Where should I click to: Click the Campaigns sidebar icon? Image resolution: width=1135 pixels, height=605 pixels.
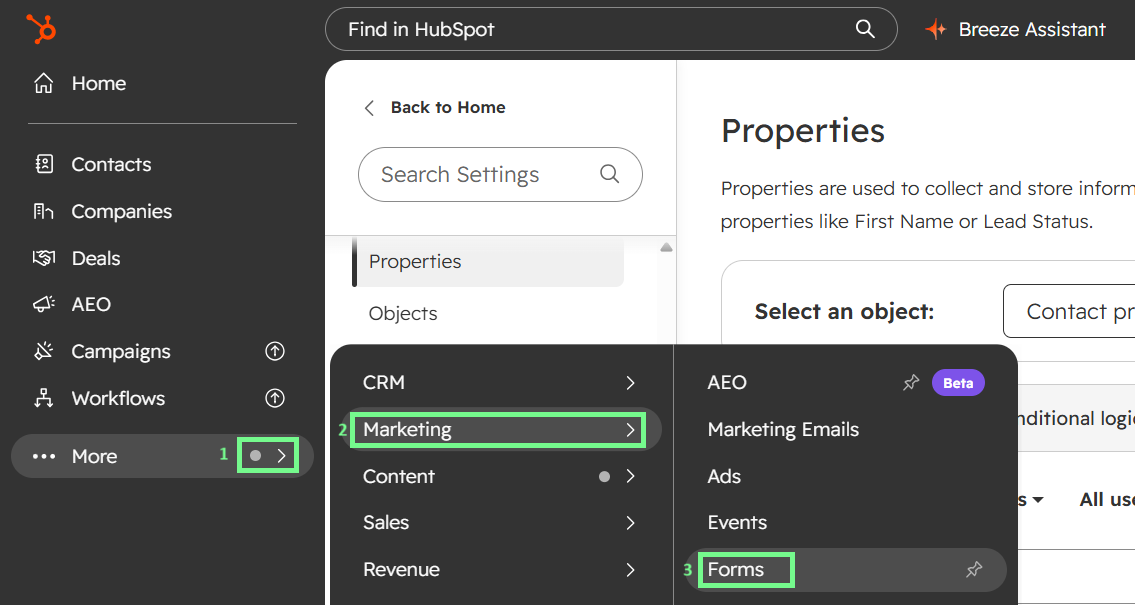pyautogui.click(x=43, y=351)
